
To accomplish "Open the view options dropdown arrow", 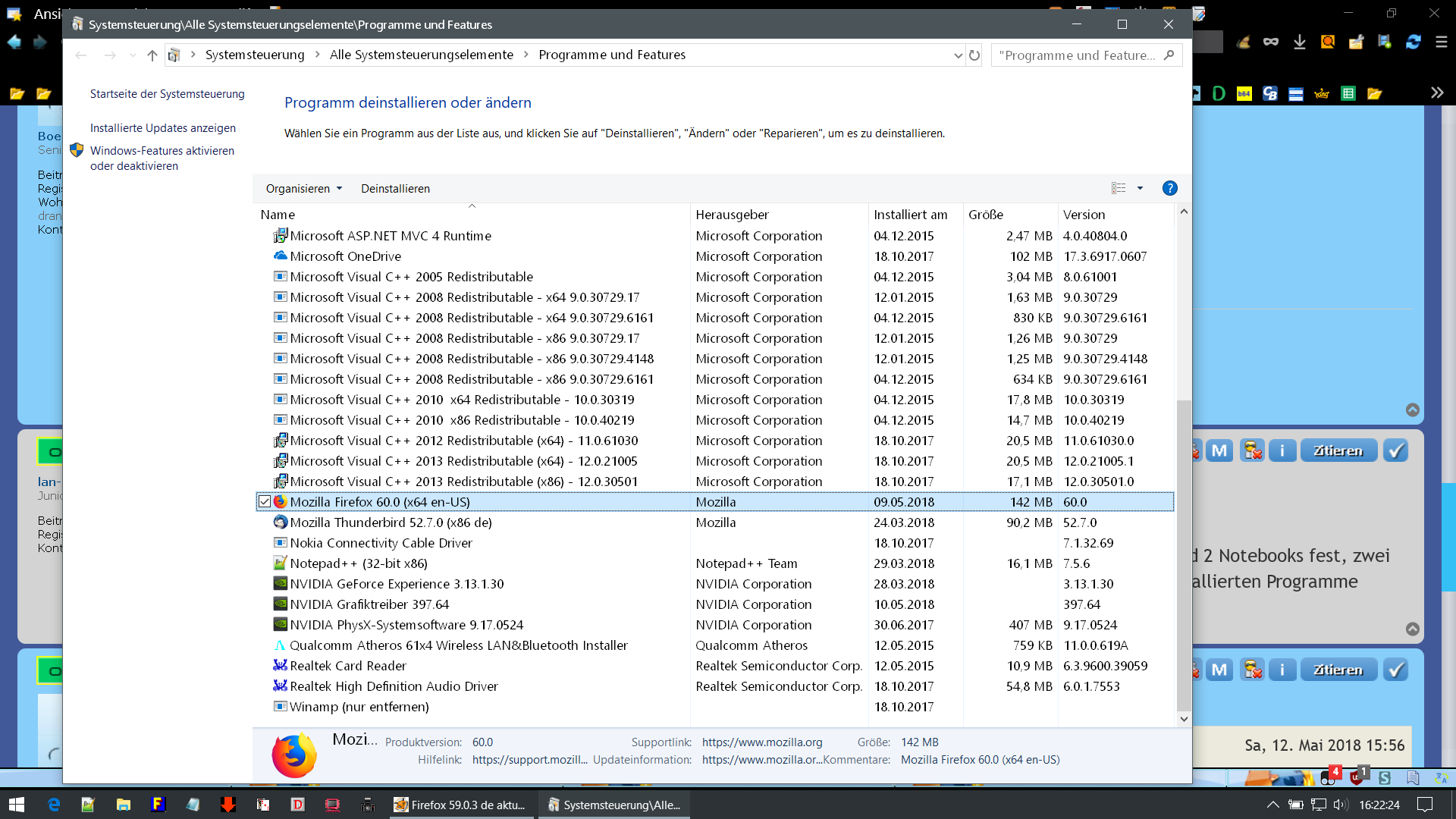I will [1140, 188].
